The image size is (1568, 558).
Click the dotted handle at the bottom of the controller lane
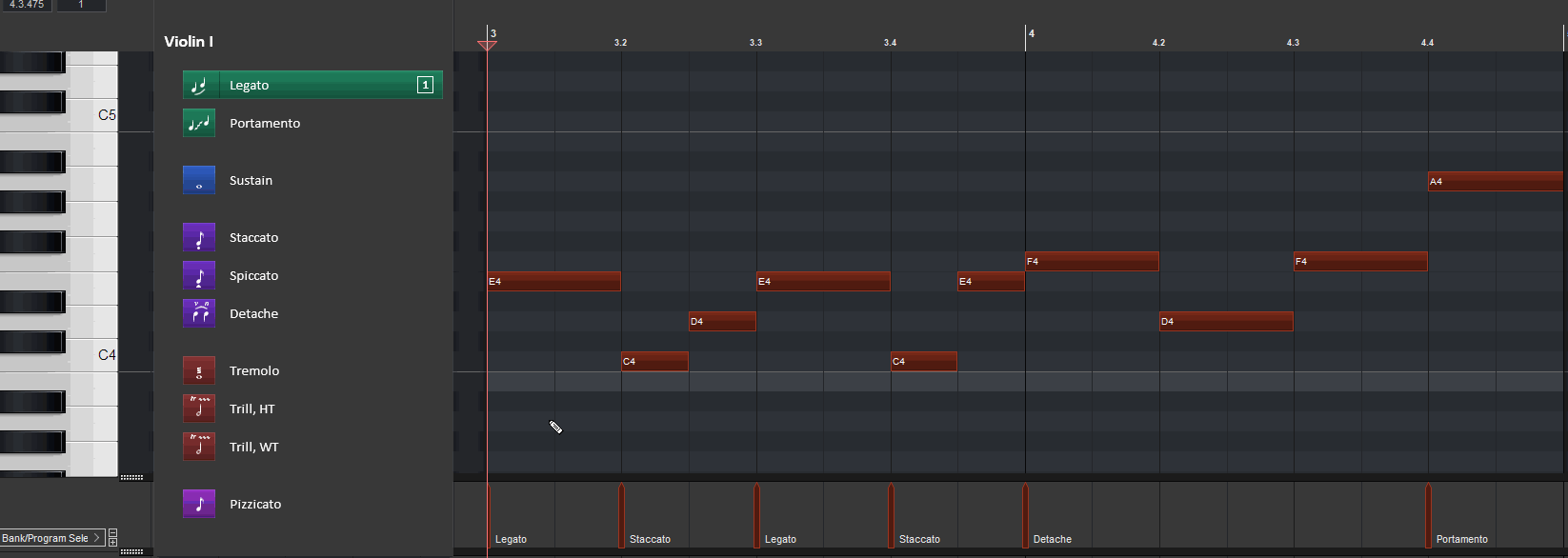coord(131,551)
